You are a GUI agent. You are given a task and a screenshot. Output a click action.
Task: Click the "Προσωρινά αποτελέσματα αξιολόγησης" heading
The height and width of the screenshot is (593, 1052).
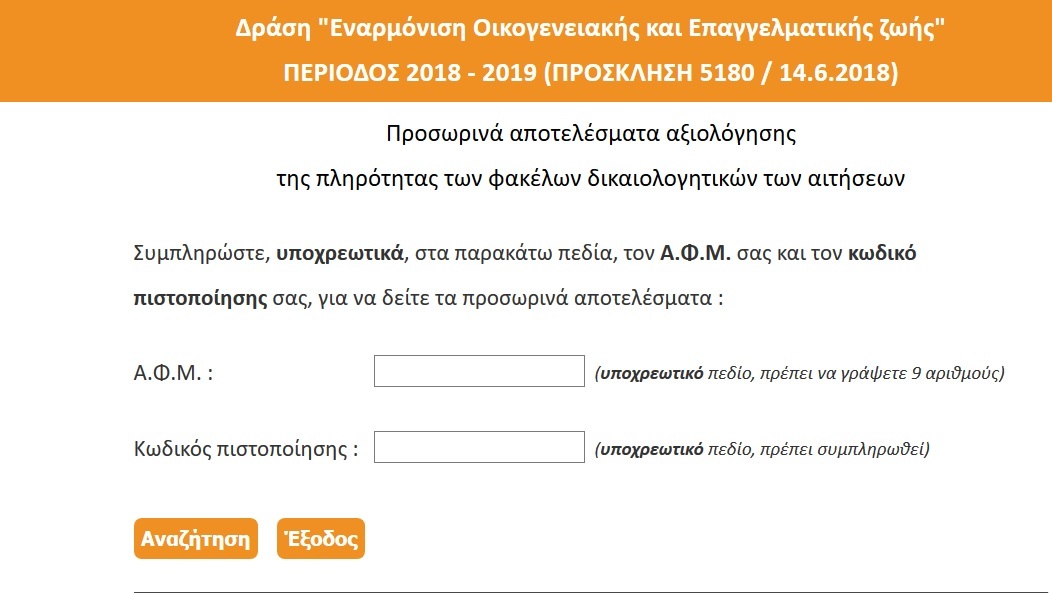pyautogui.click(x=590, y=133)
